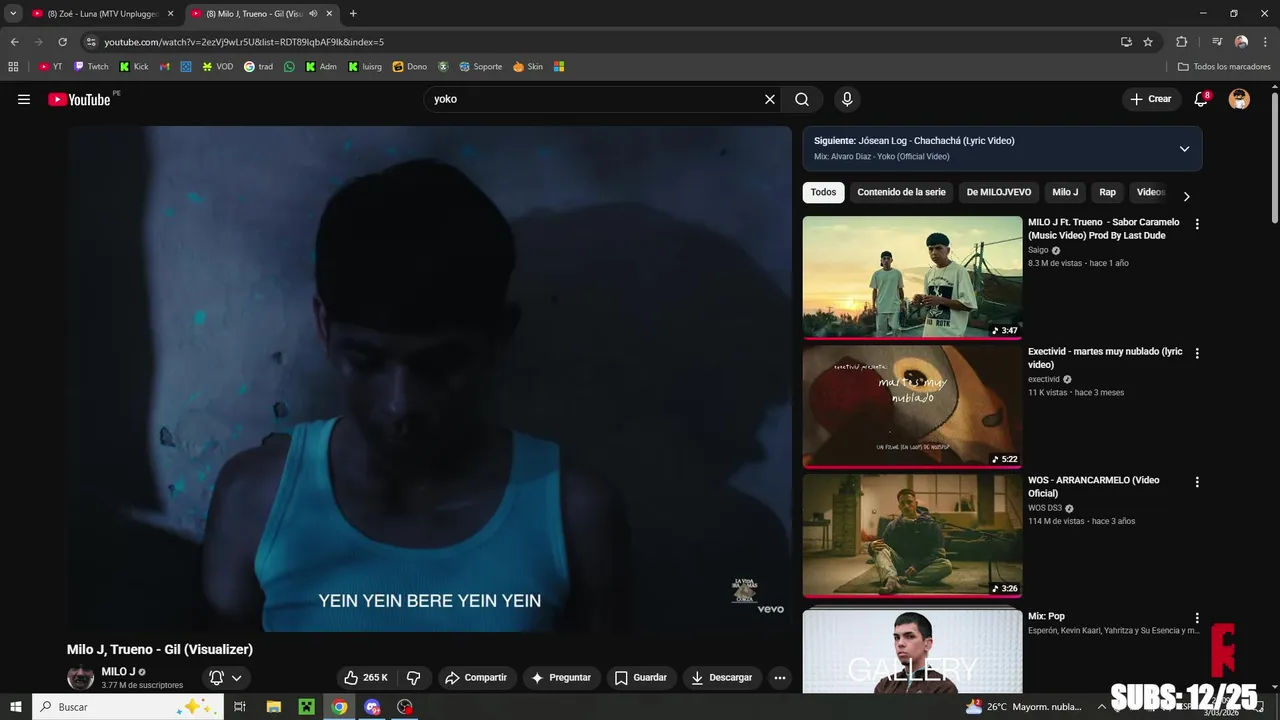The image size is (1280, 720).
Task: Select the Rap filter chip
Action: pyautogui.click(x=1107, y=192)
